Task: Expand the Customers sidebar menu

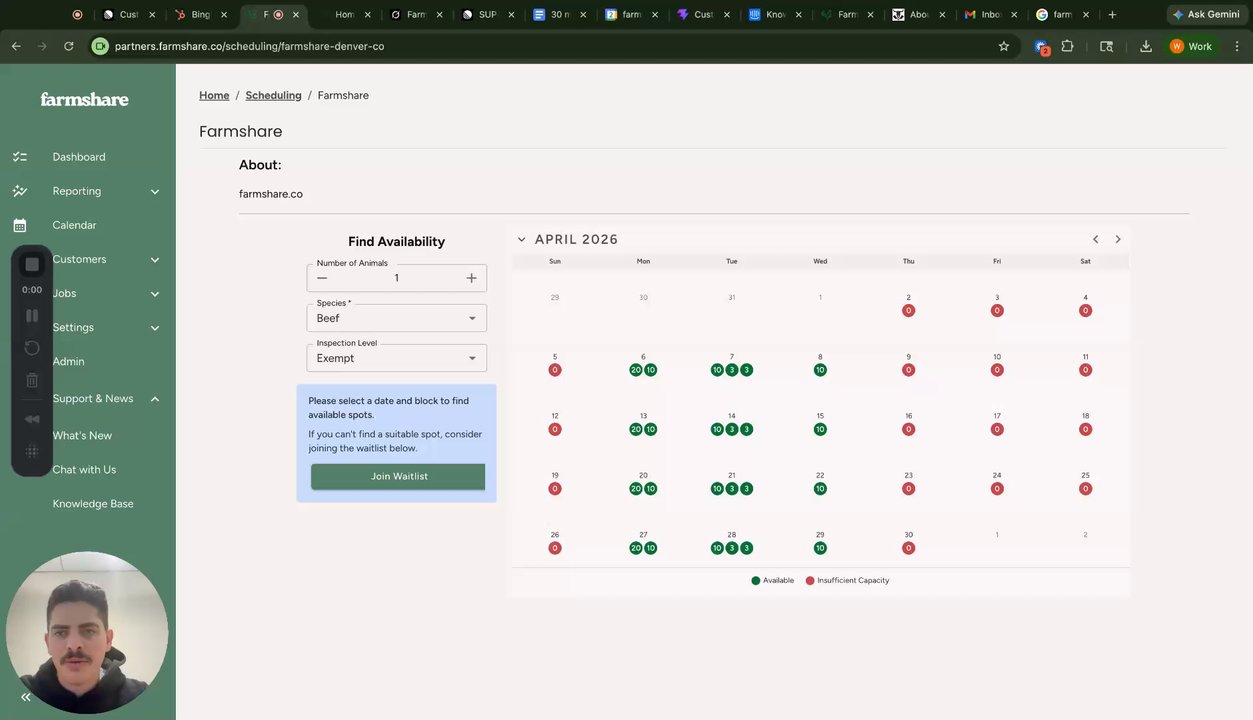Action: tap(155, 259)
